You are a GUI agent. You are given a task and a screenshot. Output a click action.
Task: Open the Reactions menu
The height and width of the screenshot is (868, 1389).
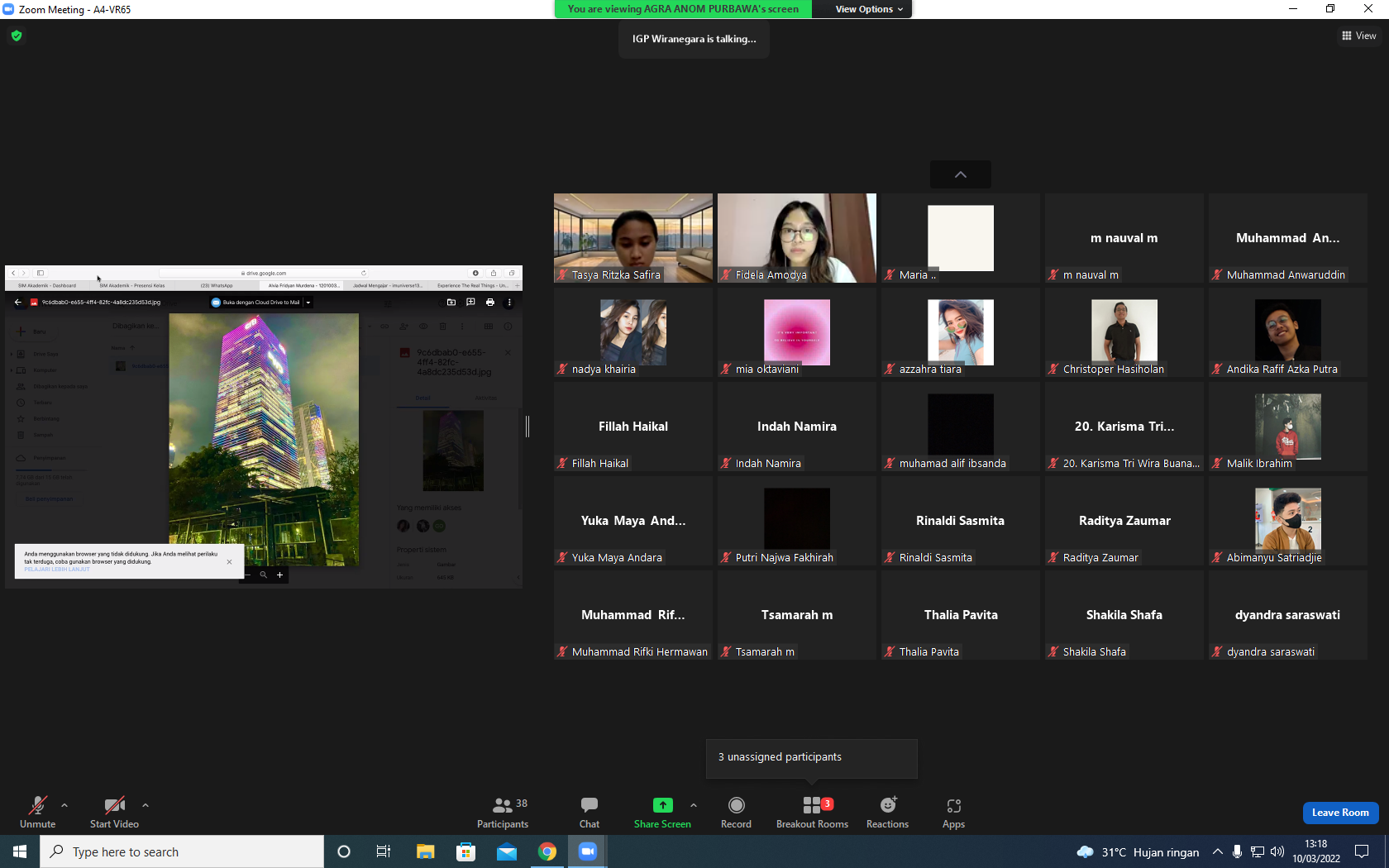(x=887, y=813)
